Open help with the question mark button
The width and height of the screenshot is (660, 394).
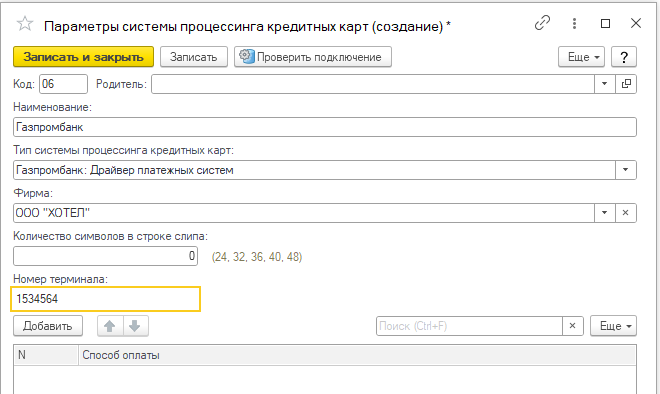624,57
